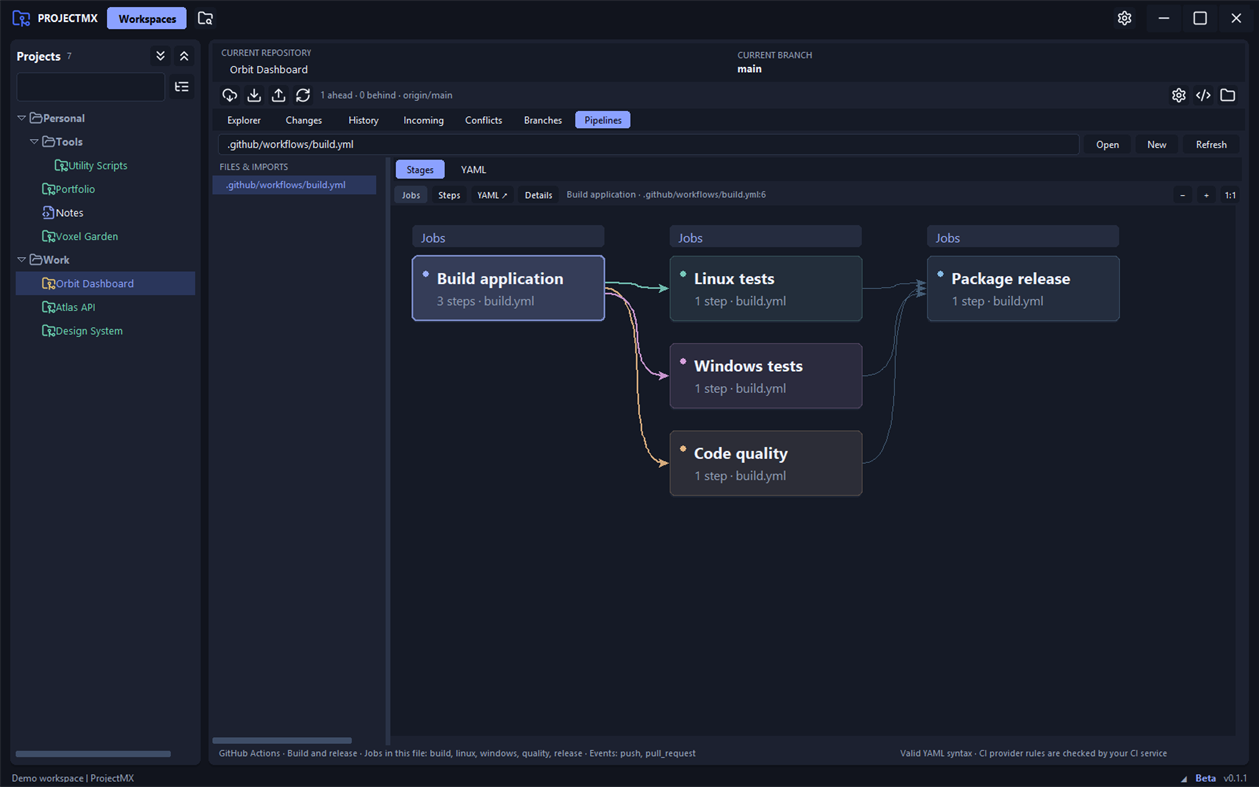Screen dimensions: 1259x787
Task: Zoom in the graph with plus button
Action: click(x=1206, y=195)
